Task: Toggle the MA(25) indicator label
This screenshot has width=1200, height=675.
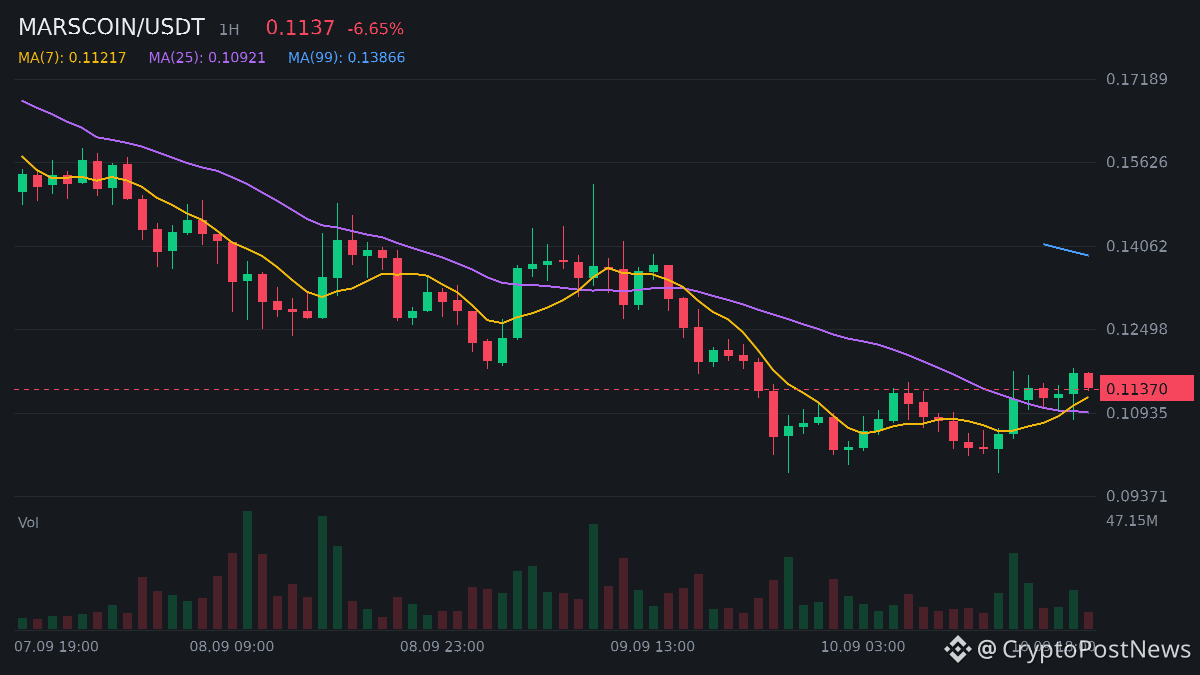Action: (x=207, y=58)
